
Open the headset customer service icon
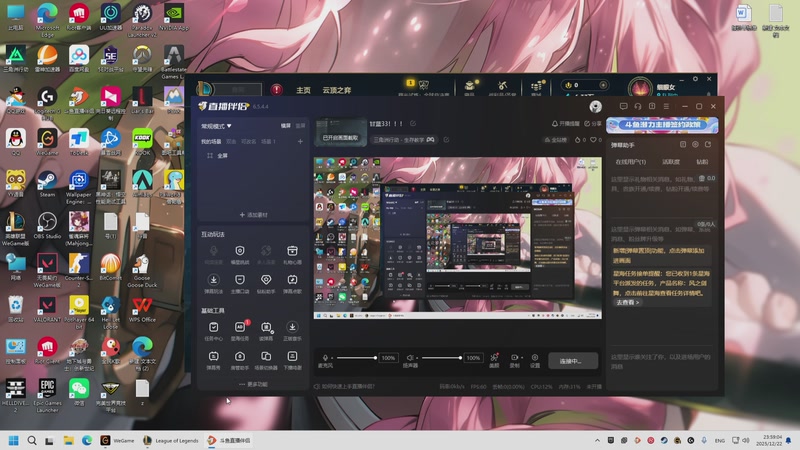[x=638, y=106]
